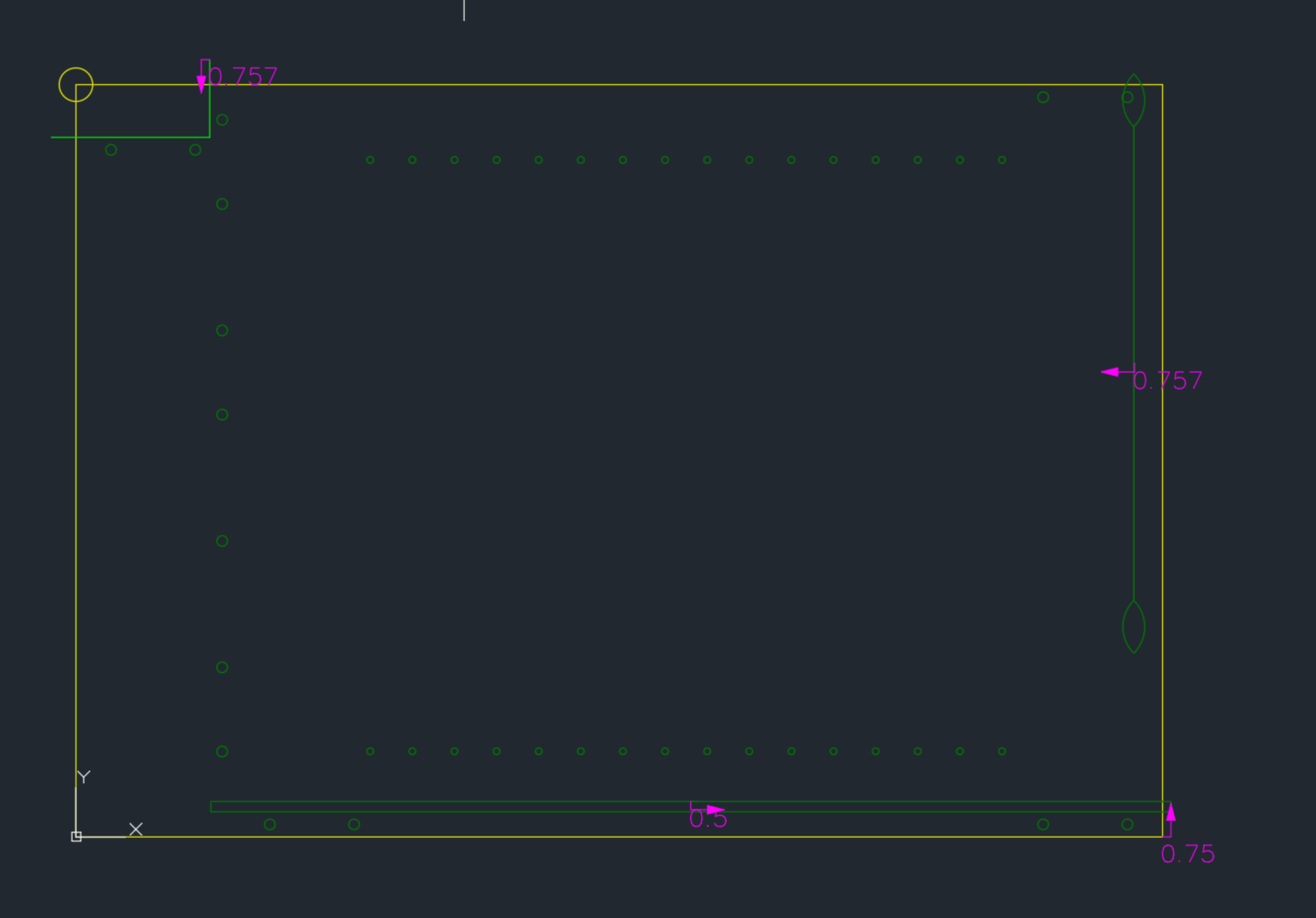Click the yellow circle at the rectangle corner

tap(76, 85)
